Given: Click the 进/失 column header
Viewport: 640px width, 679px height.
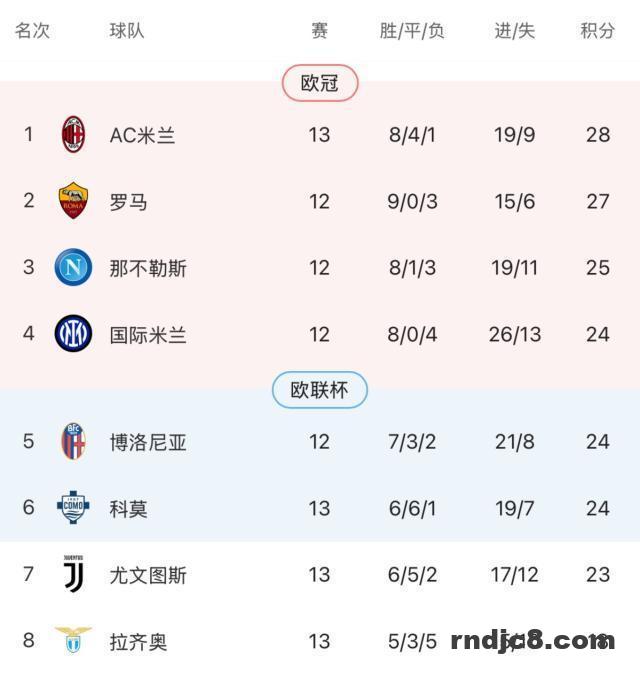Looking at the screenshot, I should coord(515,31).
